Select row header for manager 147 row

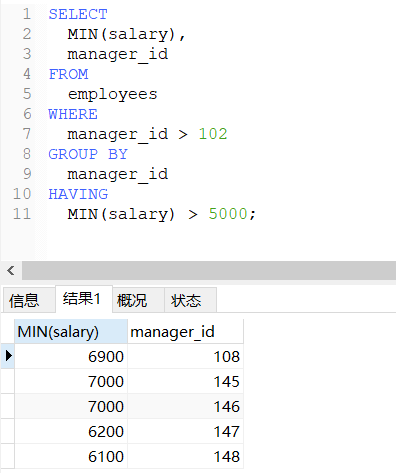[8, 431]
